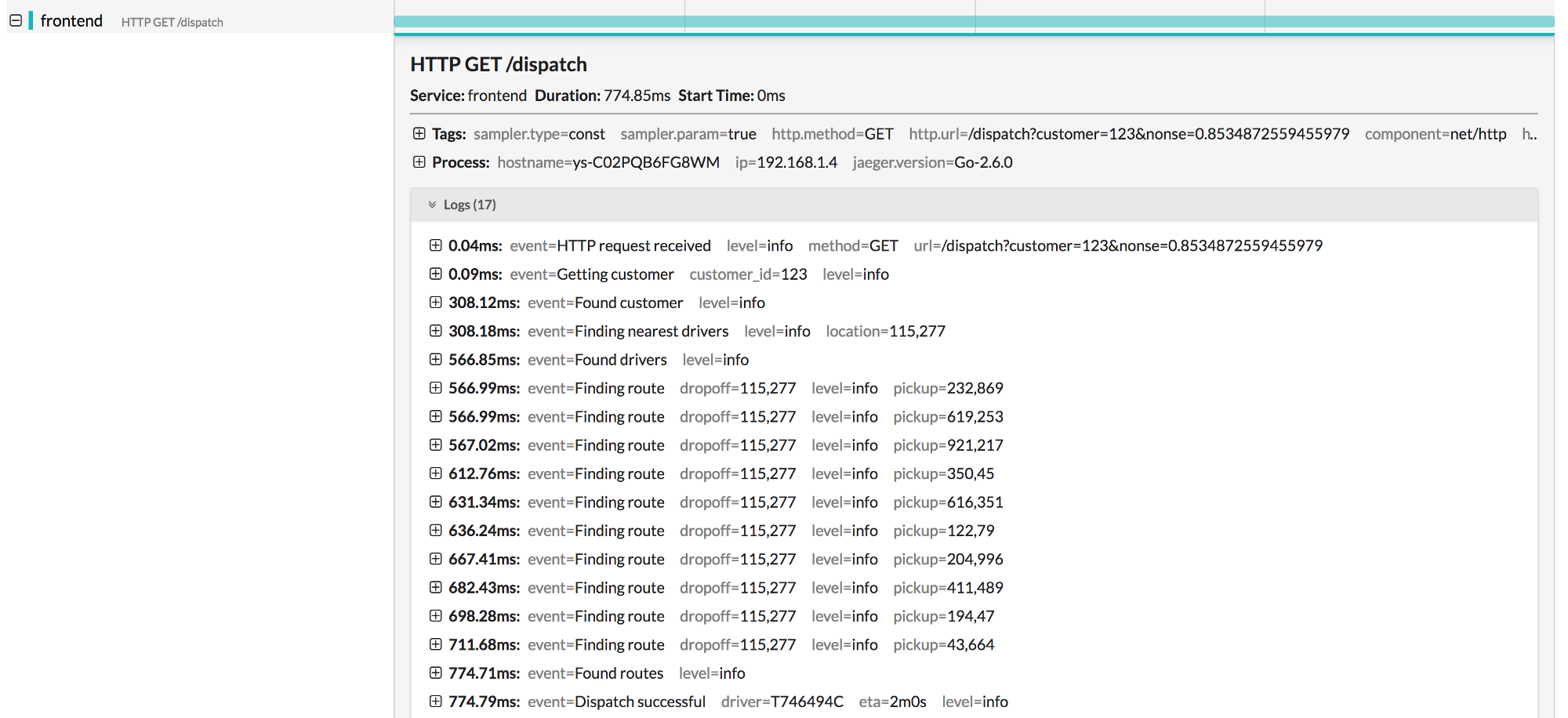The width and height of the screenshot is (1568, 718).
Task: Click the location=115,277 field
Action: [885, 332]
